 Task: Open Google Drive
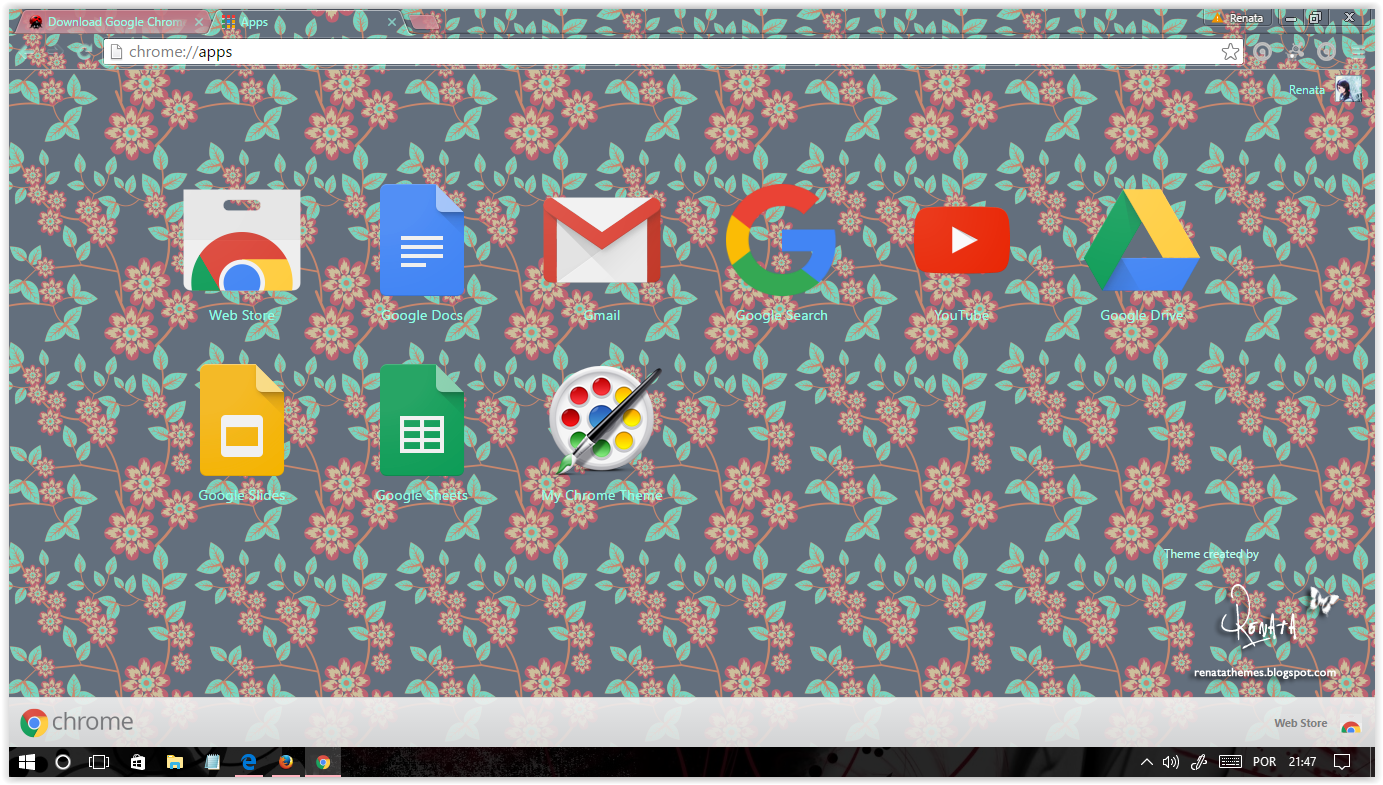coord(1141,240)
